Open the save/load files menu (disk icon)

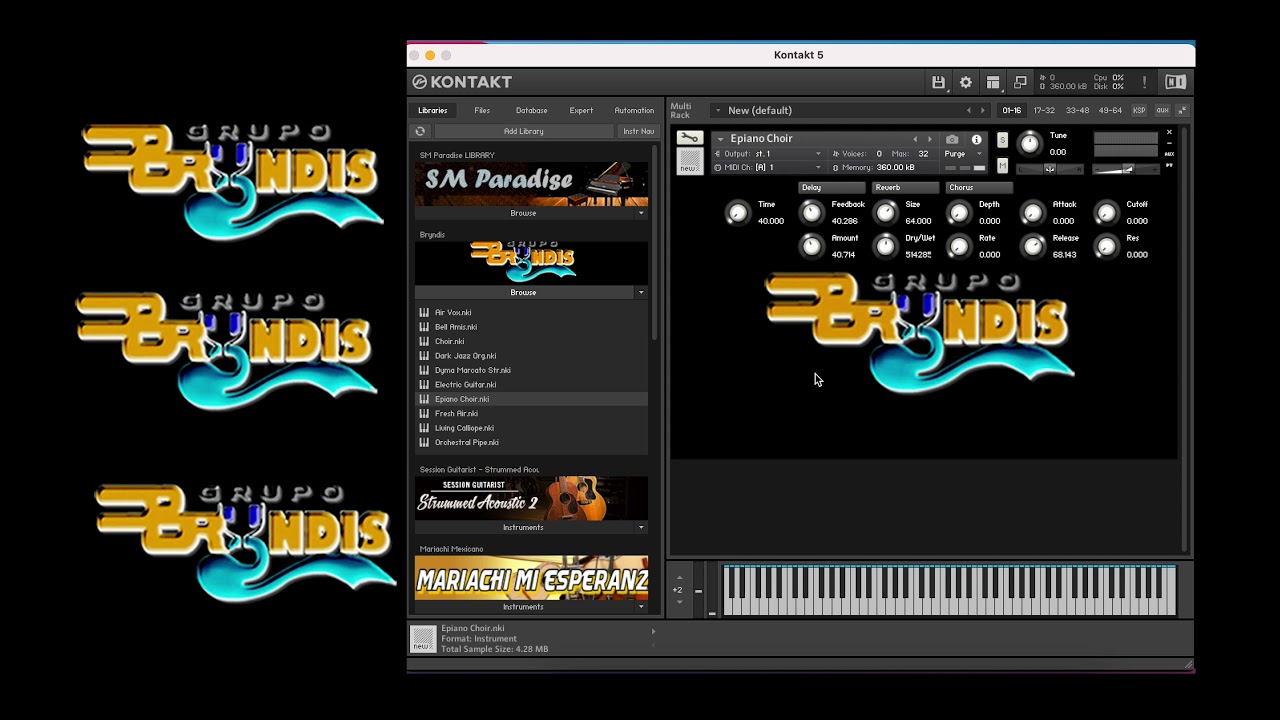[x=938, y=82]
